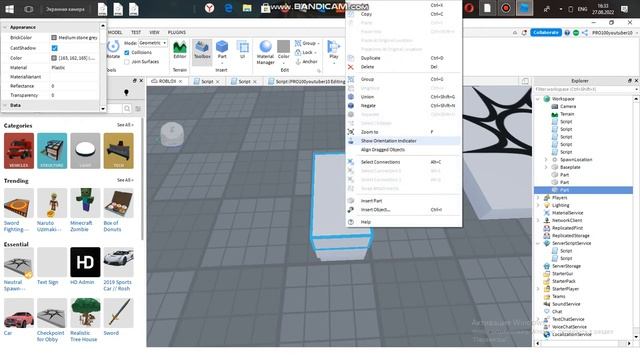Switch to the ROBLOX viewport tab

(x=167, y=81)
